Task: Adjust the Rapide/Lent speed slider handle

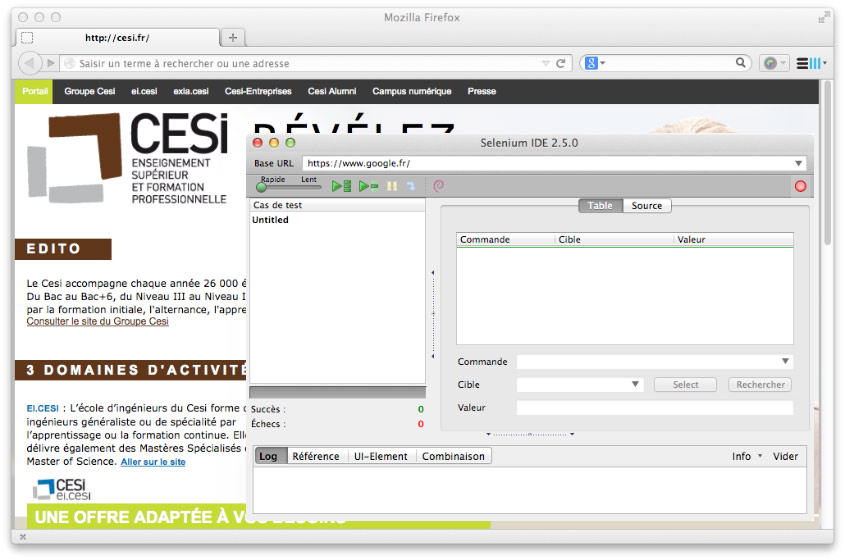Action: (x=261, y=188)
